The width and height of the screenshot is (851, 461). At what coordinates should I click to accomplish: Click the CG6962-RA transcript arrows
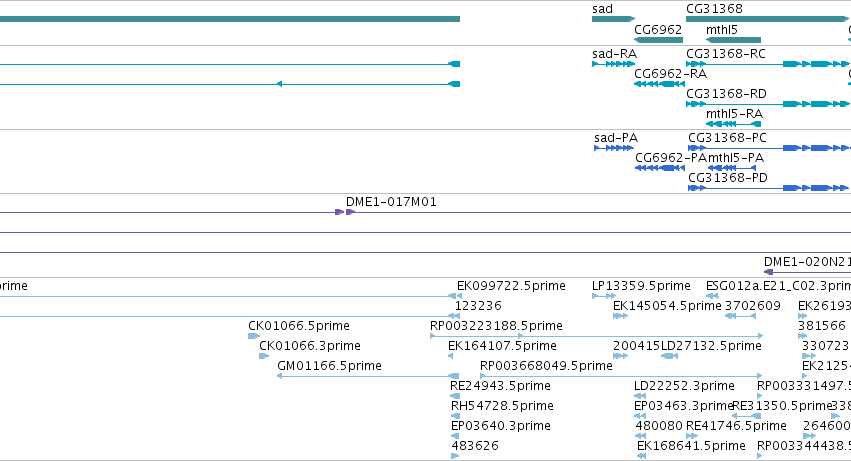pyautogui.click(x=659, y=84)
